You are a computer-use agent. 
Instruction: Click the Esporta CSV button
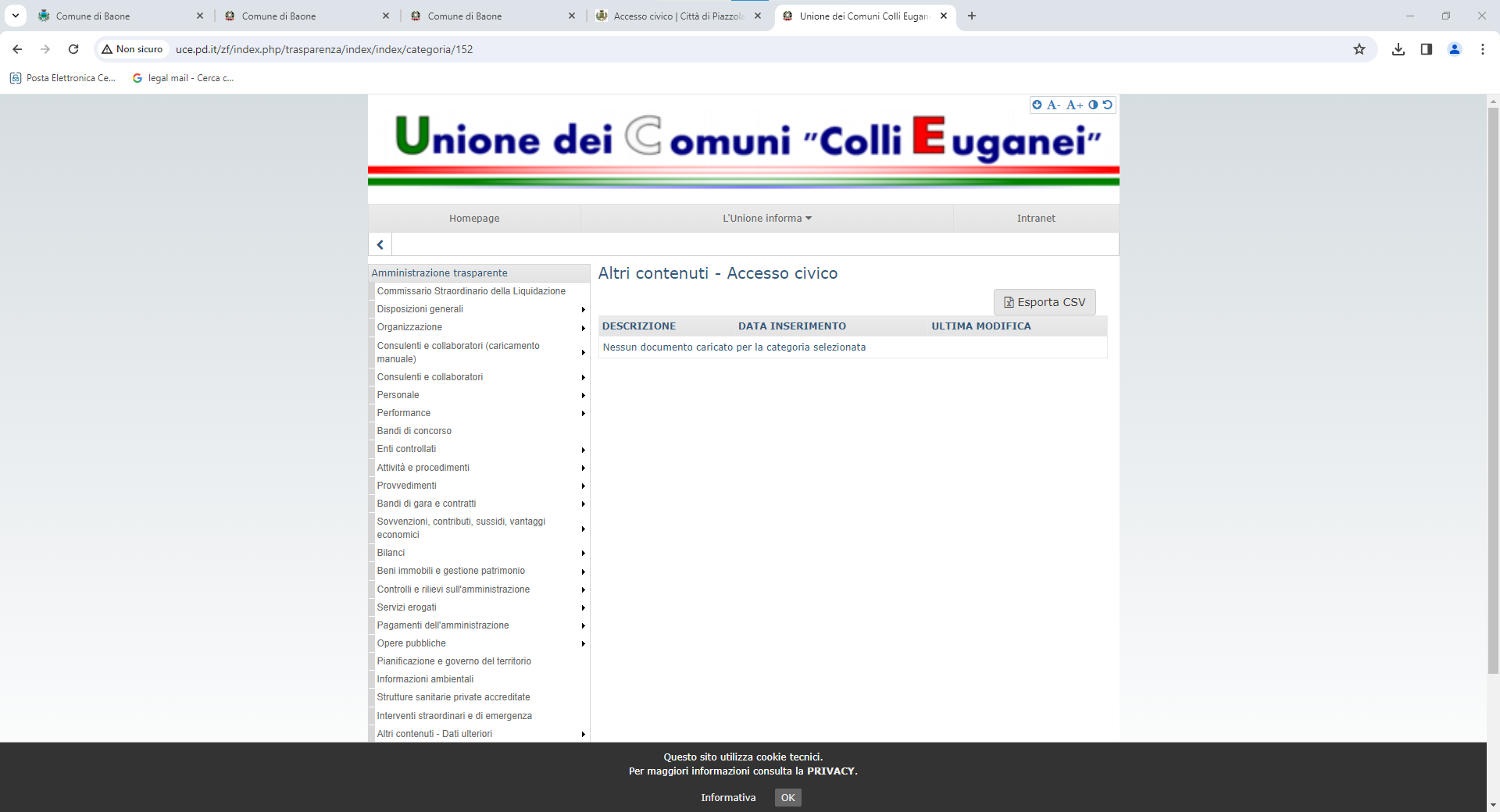pyautogui.click(x=1045, y=302)
